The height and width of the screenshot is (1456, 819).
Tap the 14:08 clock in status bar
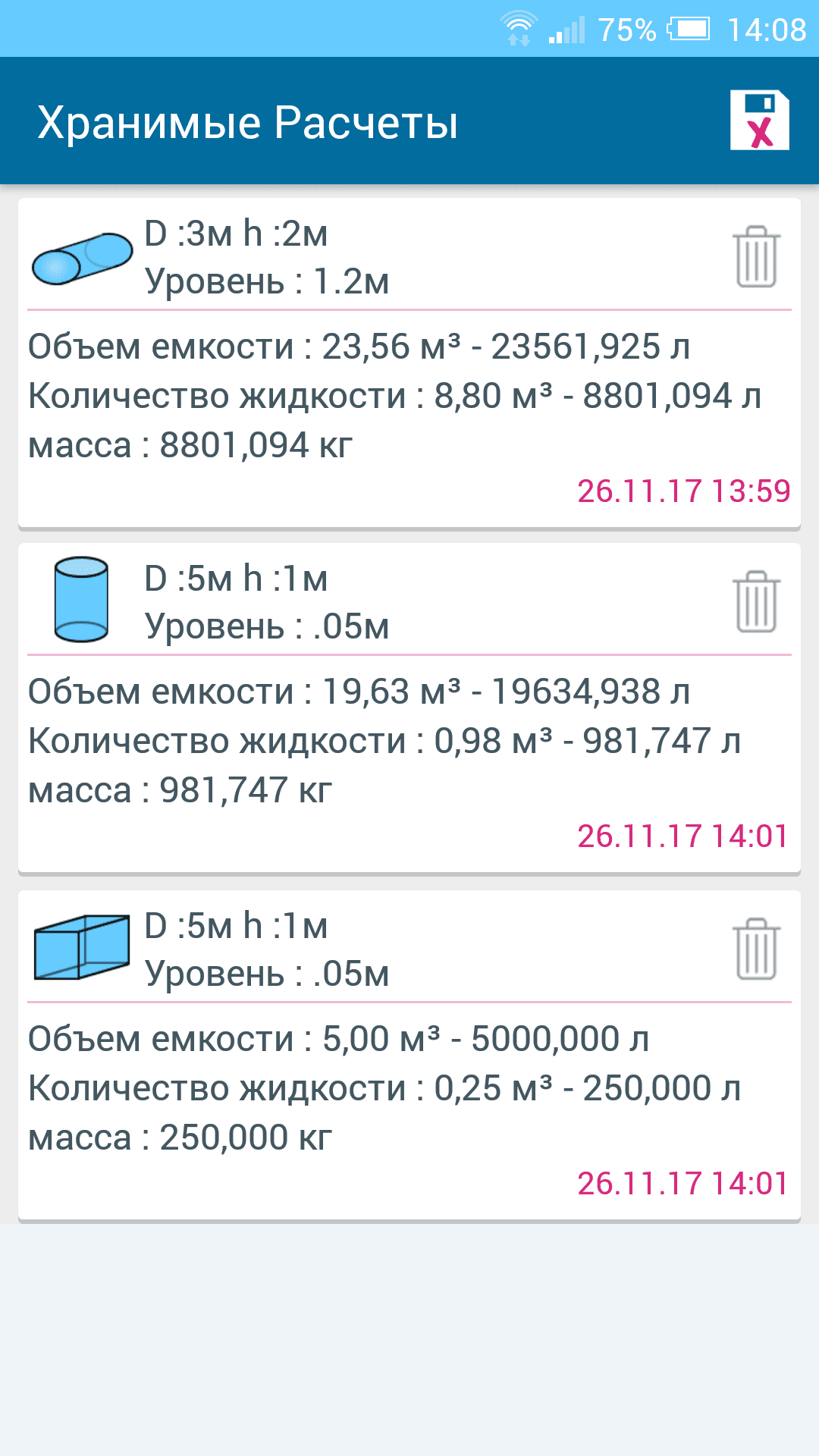pyautogui.click(x=767, y=30)
